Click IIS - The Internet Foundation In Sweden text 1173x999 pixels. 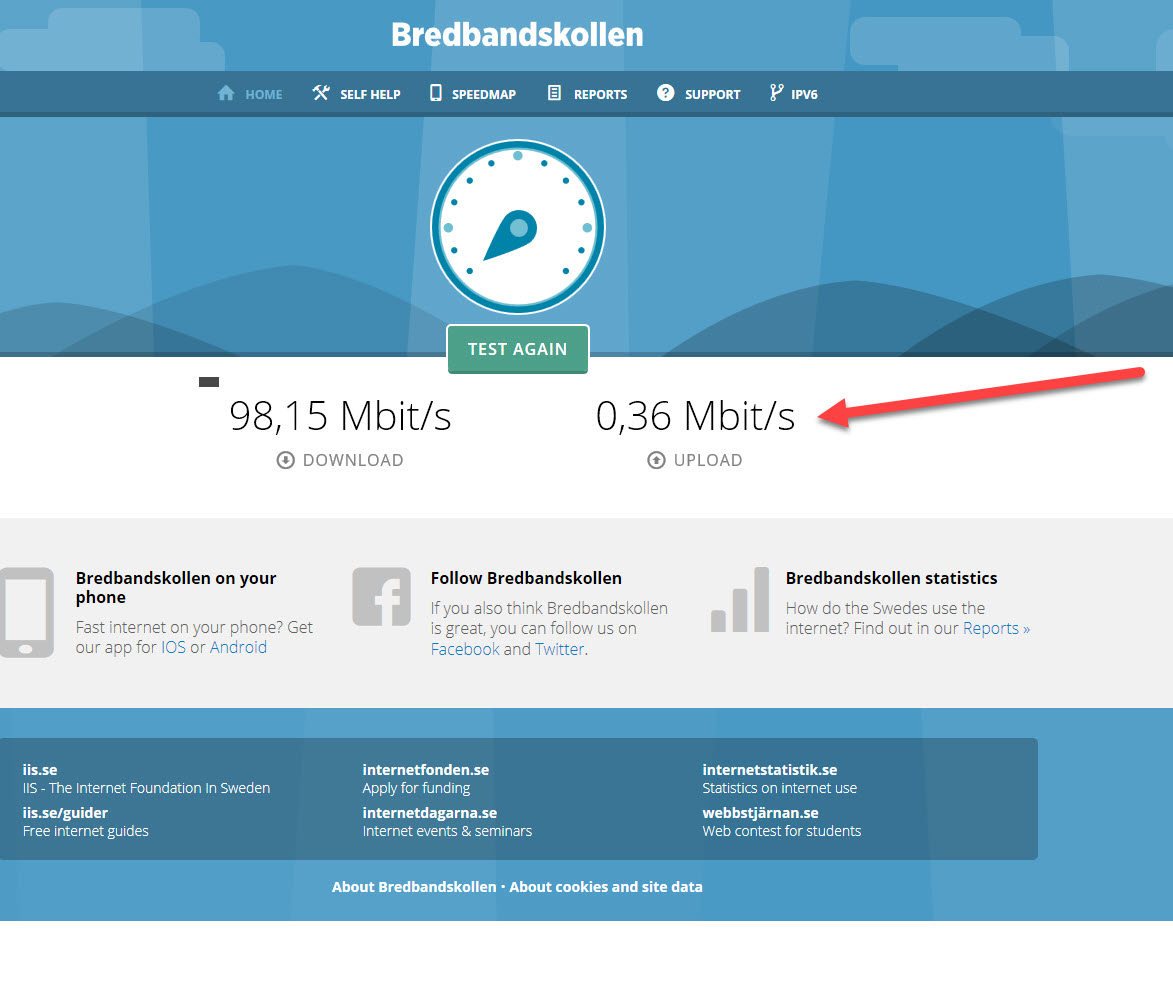tap(146, 788)
